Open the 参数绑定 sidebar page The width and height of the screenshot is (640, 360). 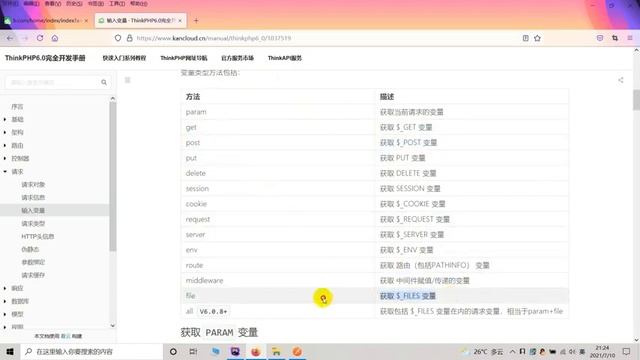(33, 262)
